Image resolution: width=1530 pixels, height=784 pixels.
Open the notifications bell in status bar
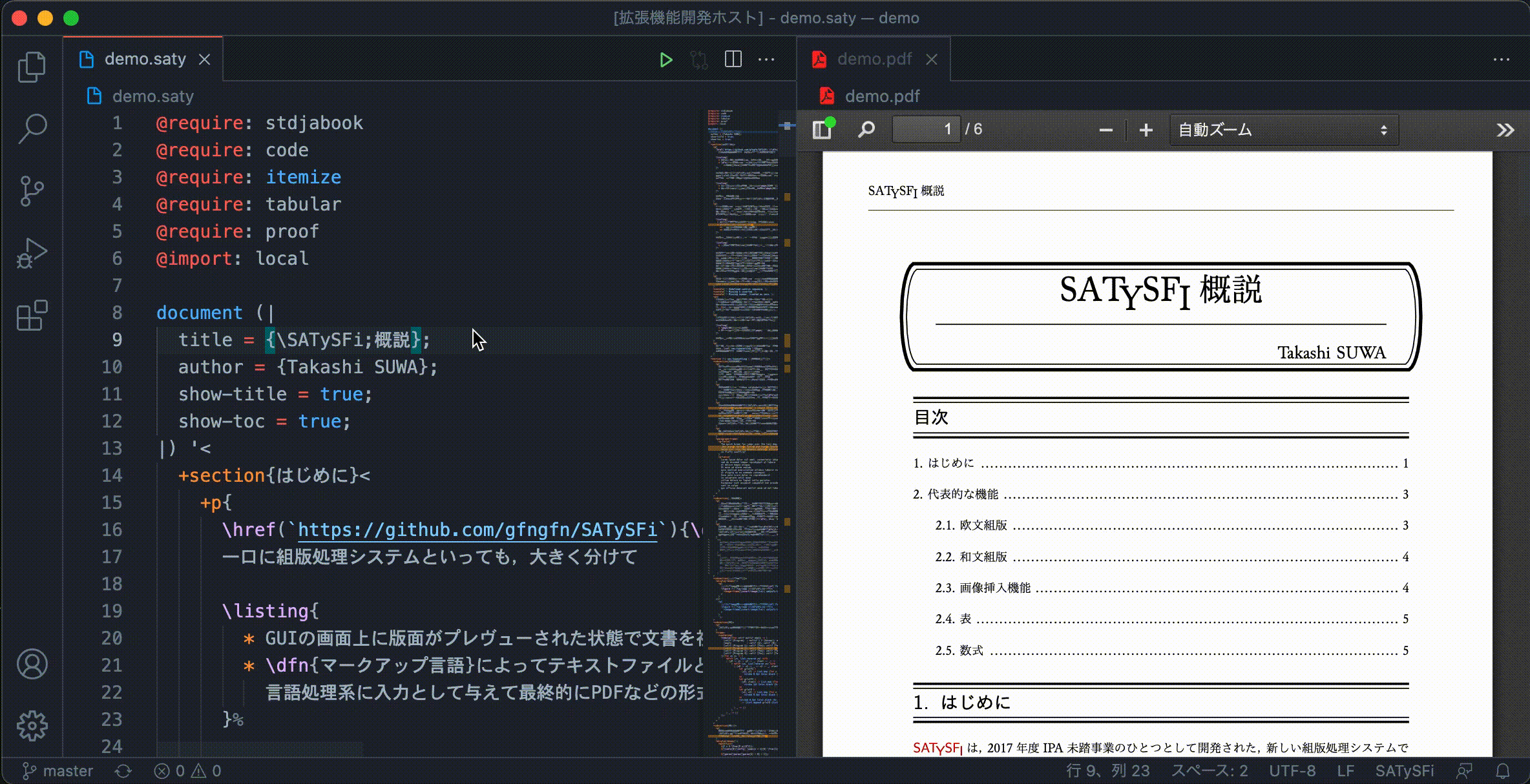click(x=1503, y=771)
